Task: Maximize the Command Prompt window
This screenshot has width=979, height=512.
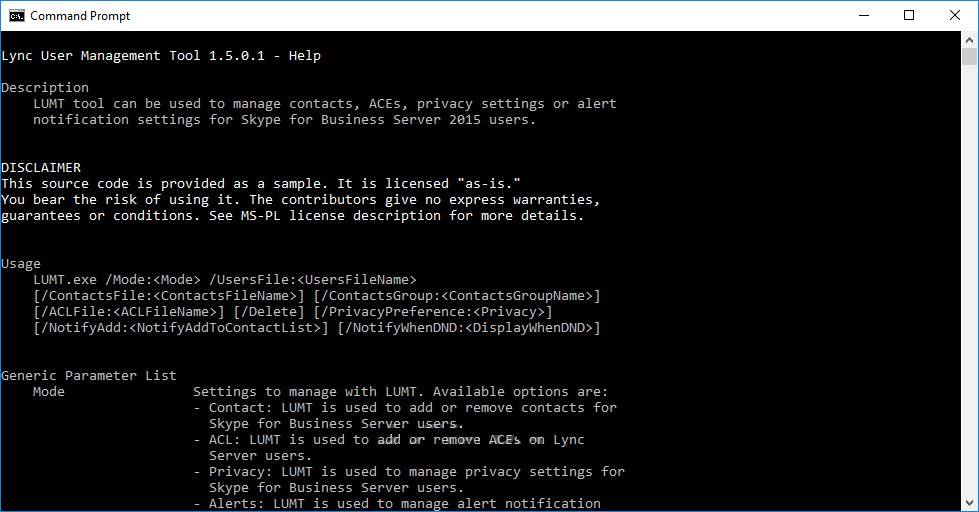Action: pyautogui.click(x=908, y=15)
